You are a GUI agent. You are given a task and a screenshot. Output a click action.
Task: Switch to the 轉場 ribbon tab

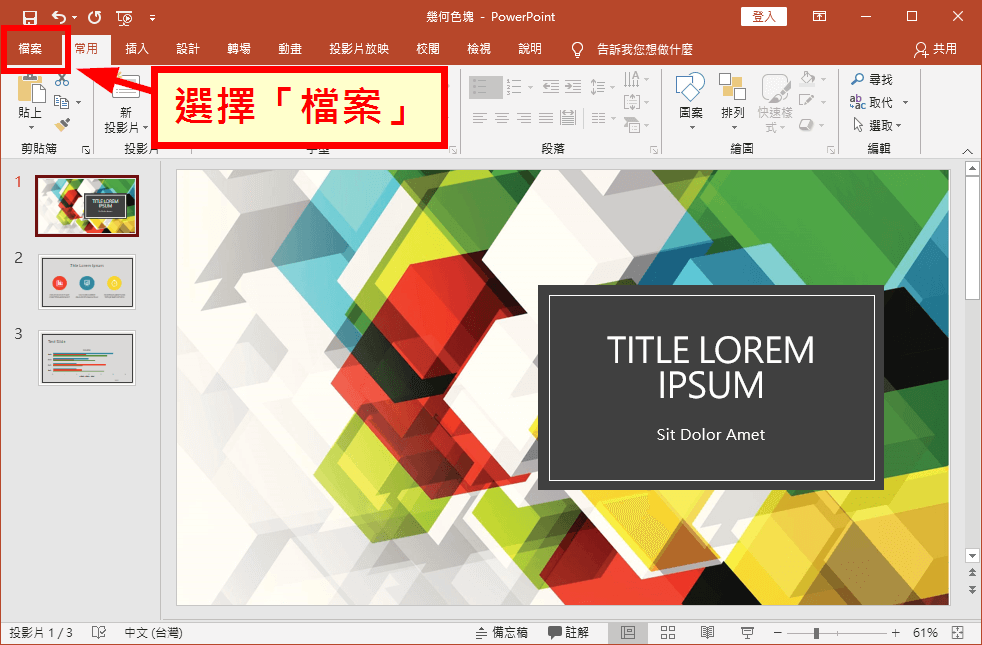pos(239,49)
